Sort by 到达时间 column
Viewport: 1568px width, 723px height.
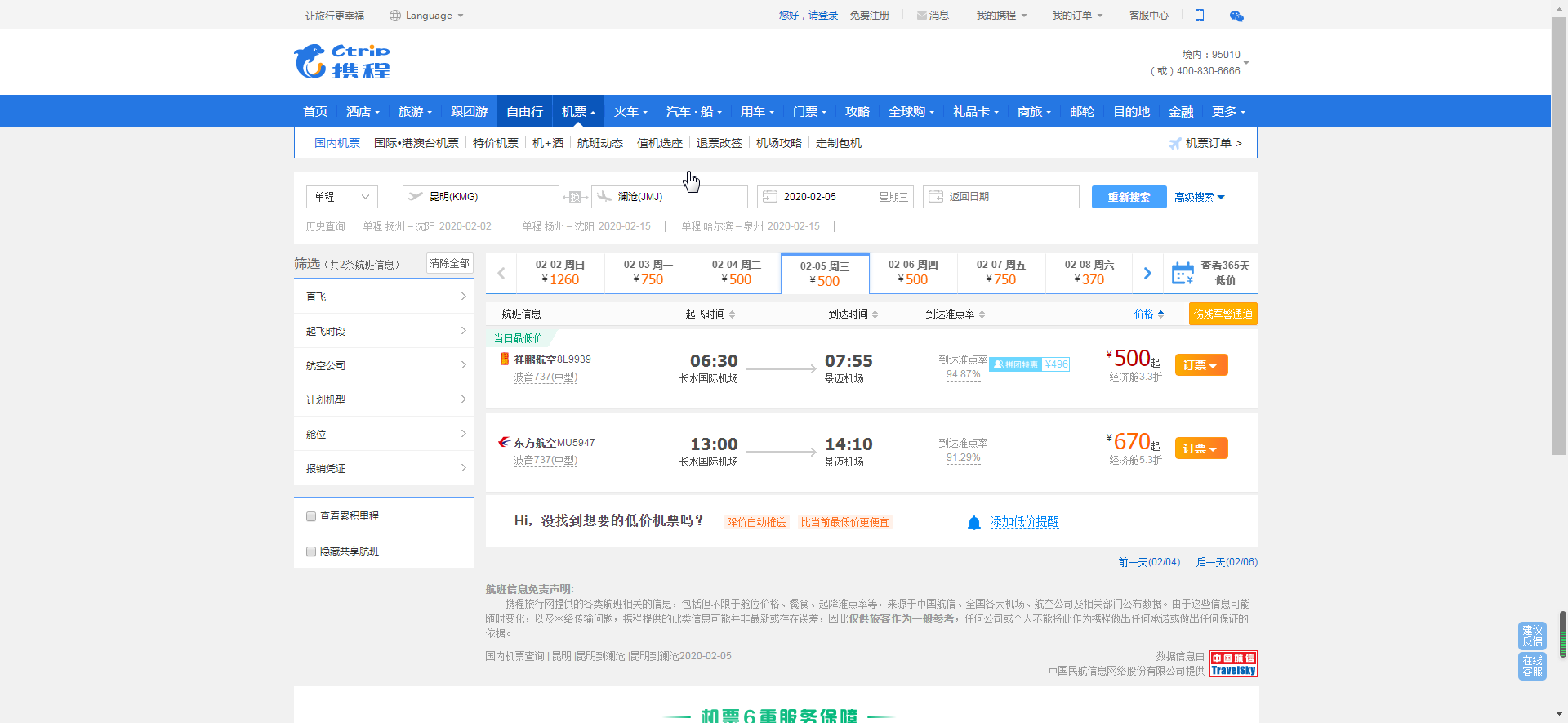click(853, 314)
